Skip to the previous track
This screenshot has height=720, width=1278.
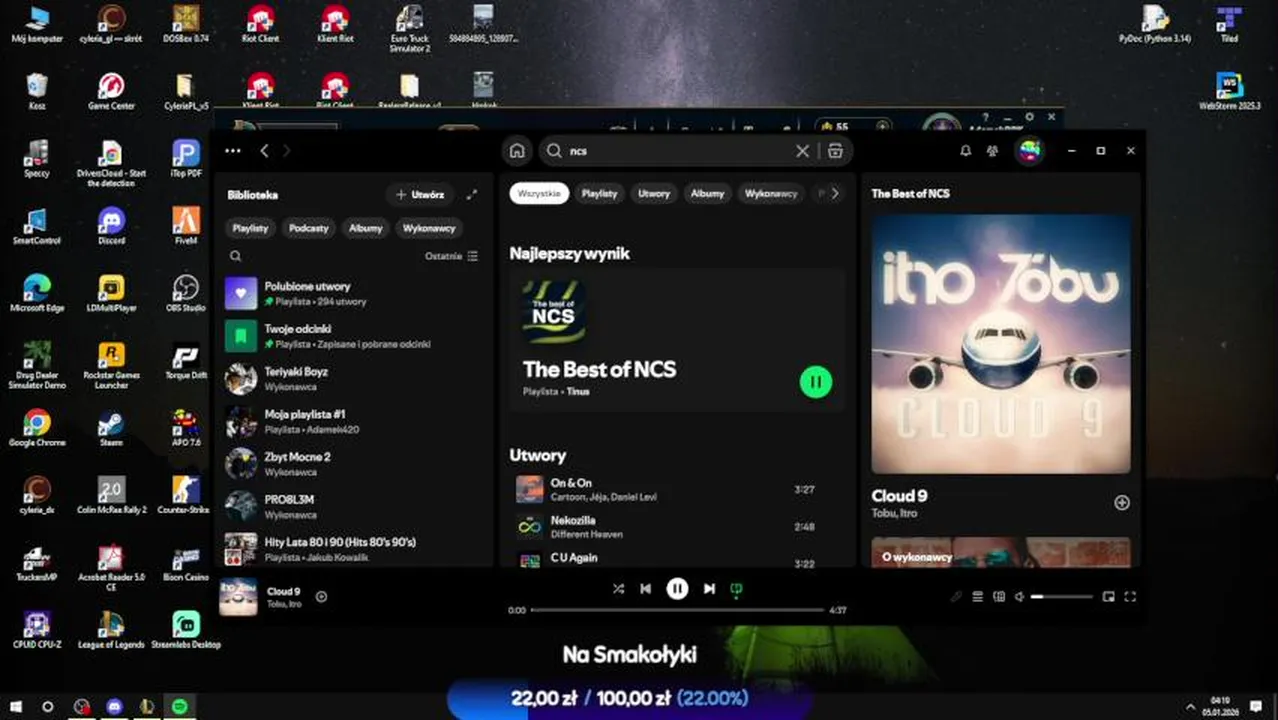646,589
